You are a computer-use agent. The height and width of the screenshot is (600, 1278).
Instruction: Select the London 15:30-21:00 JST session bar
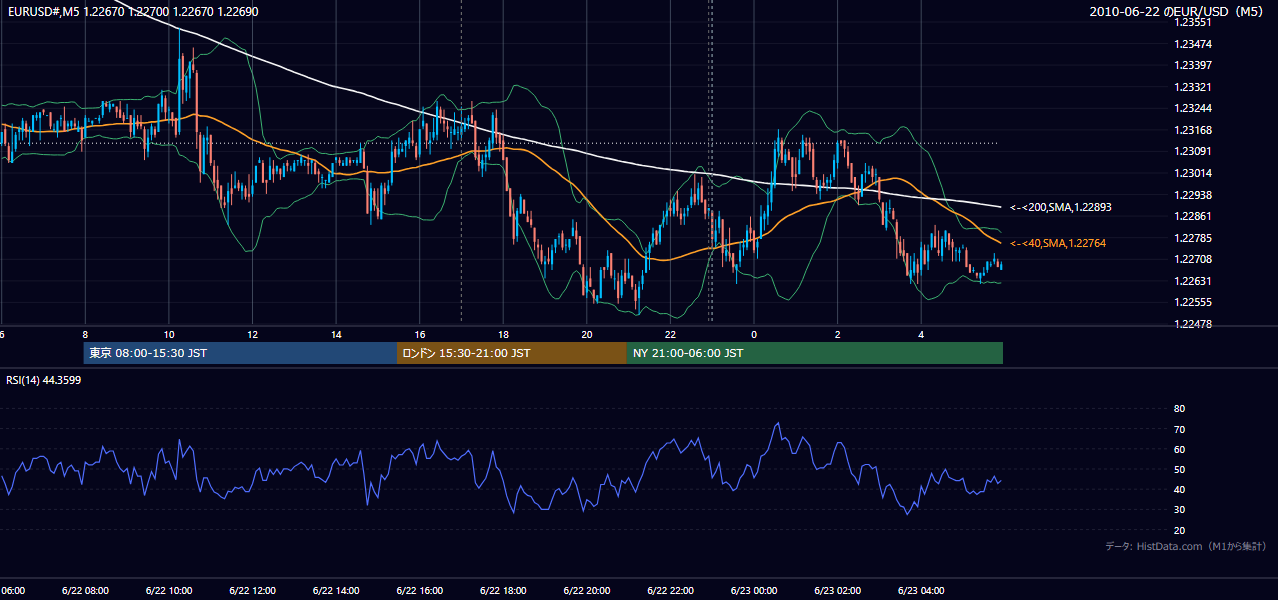(x=512, y=353)
